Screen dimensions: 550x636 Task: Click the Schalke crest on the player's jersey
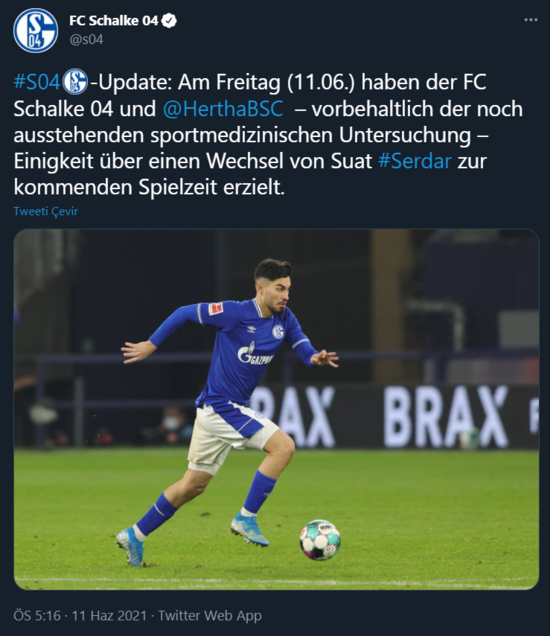278,332
